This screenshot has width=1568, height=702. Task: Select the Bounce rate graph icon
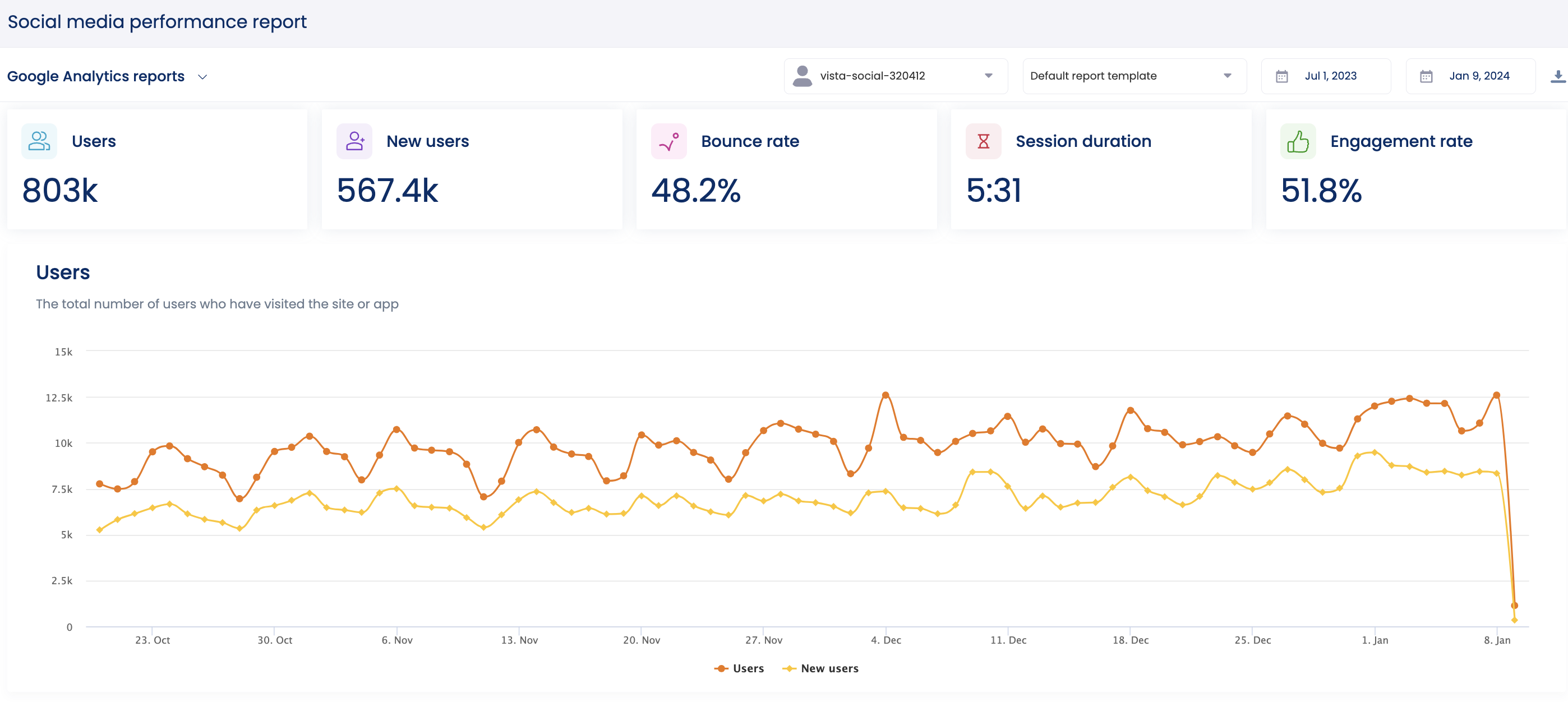[x=668, y=141]
